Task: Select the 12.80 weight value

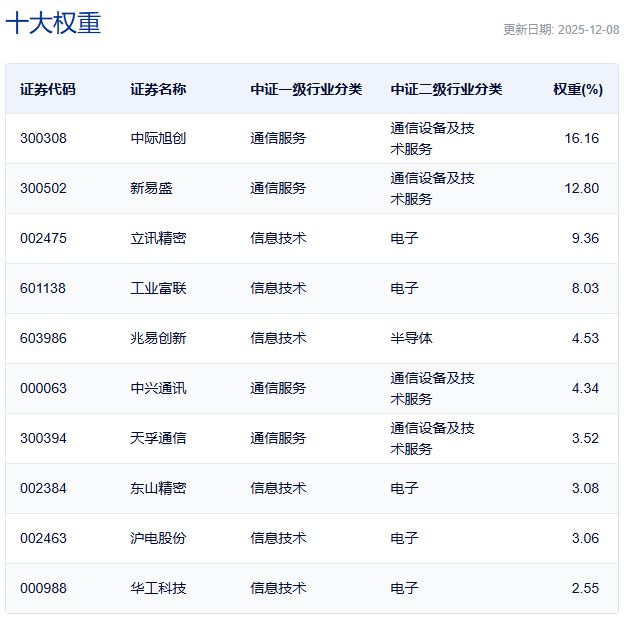Action: pyautogui.click(x=581, y=188)
